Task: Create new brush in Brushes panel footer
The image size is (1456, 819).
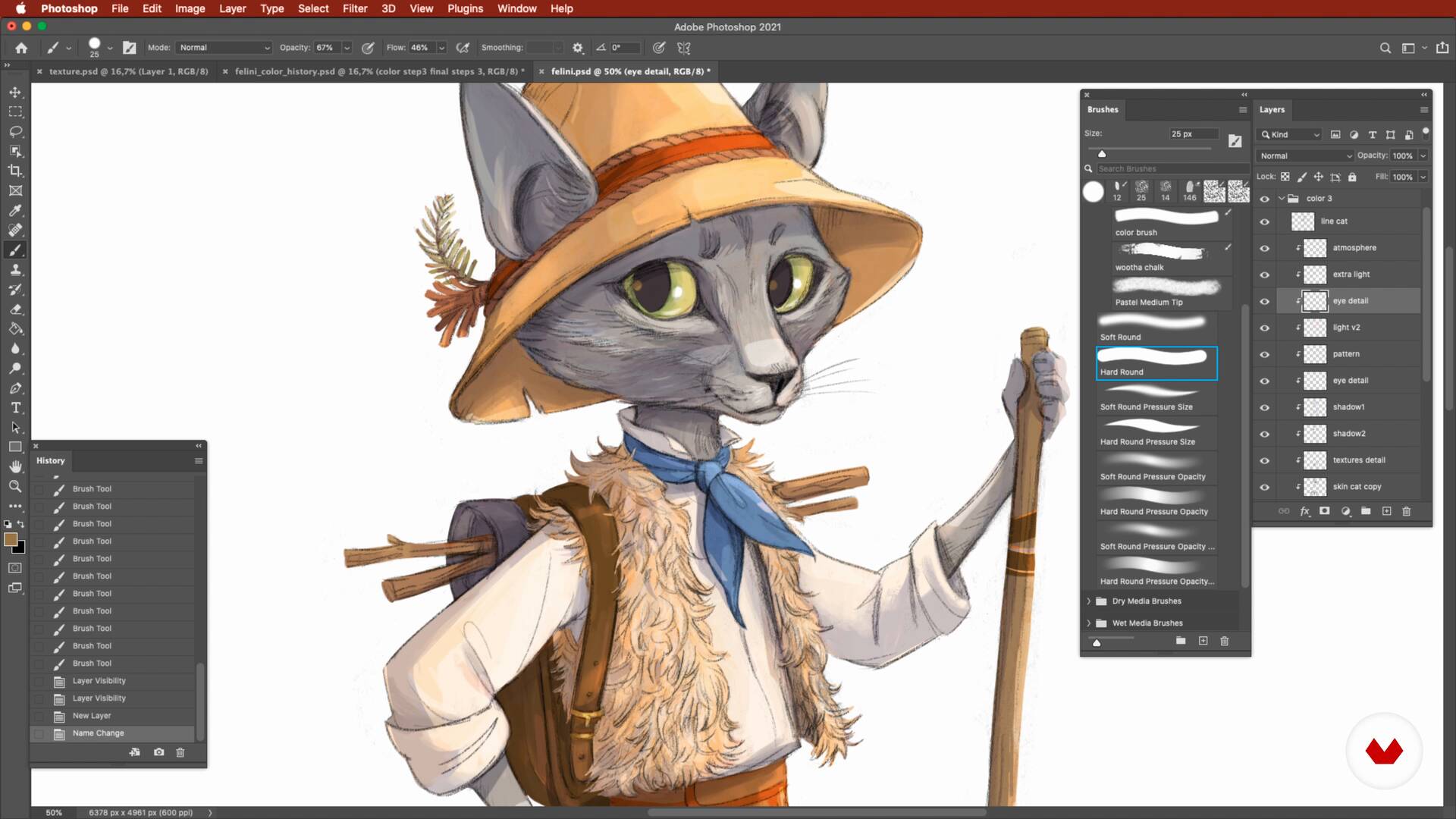Action: (1203, 641)
